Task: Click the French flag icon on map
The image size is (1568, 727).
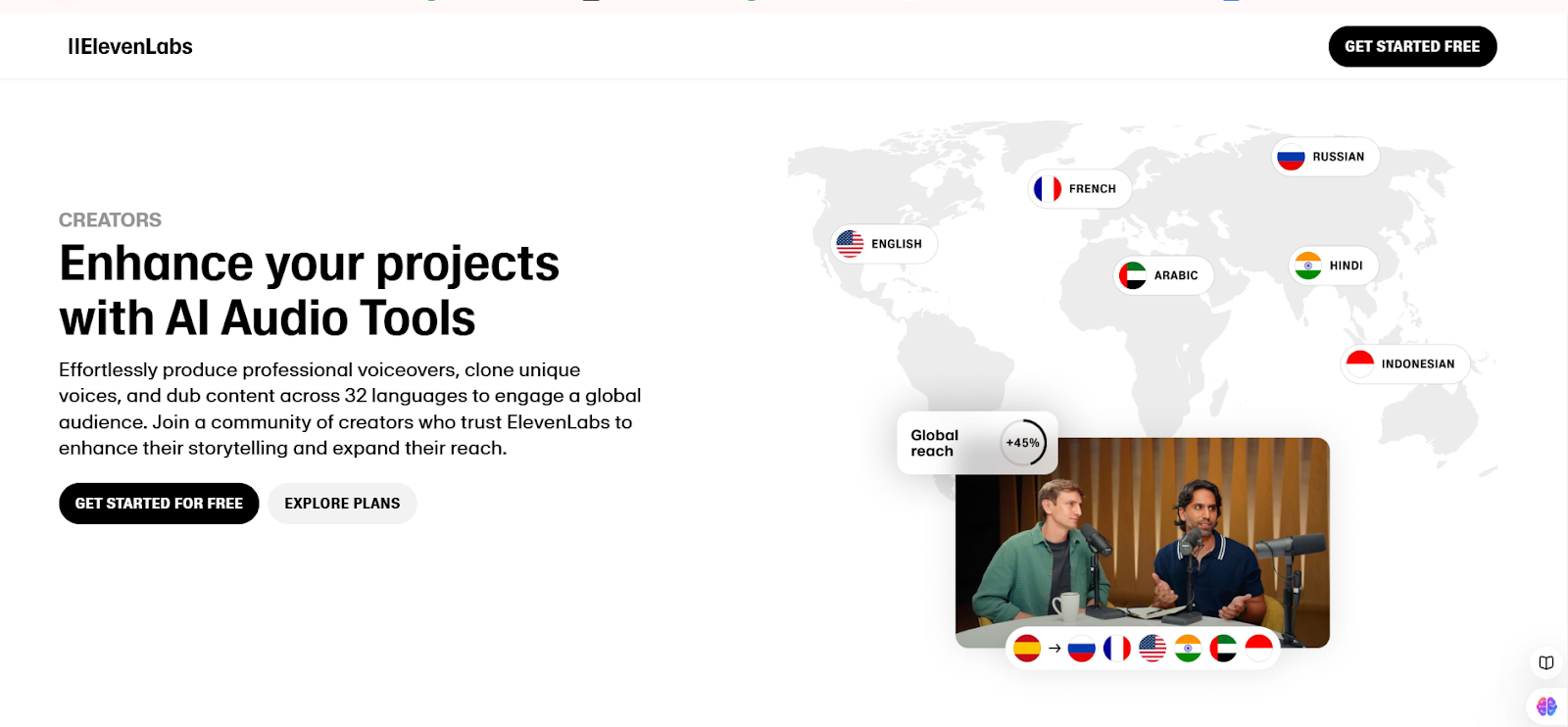Action: [1048, 188]
